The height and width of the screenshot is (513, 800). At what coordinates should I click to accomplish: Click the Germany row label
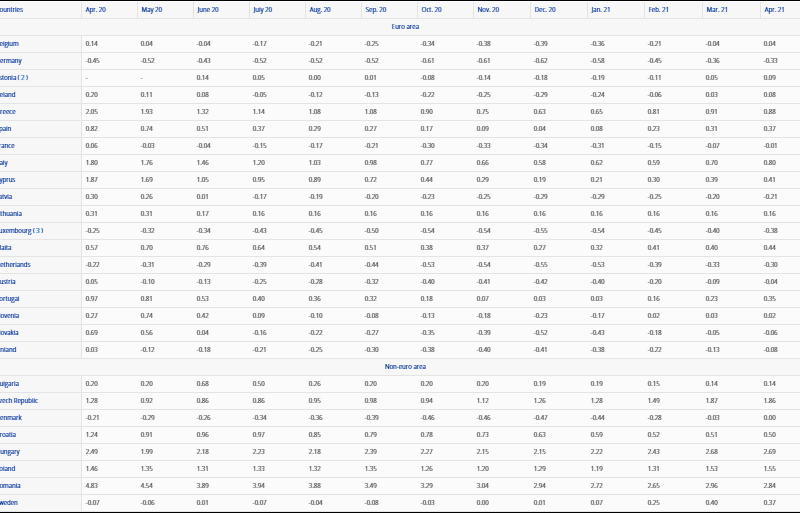point(11,61)
